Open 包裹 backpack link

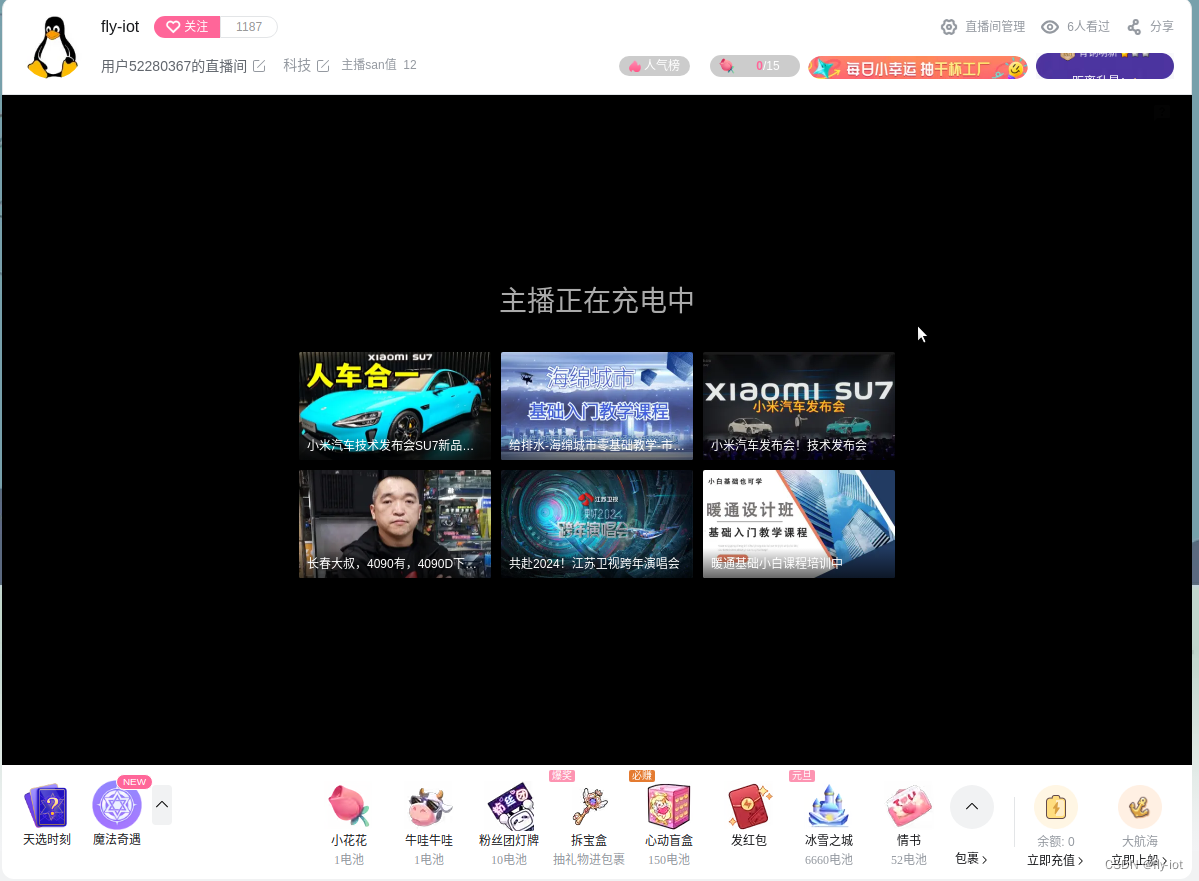point(971,859)
